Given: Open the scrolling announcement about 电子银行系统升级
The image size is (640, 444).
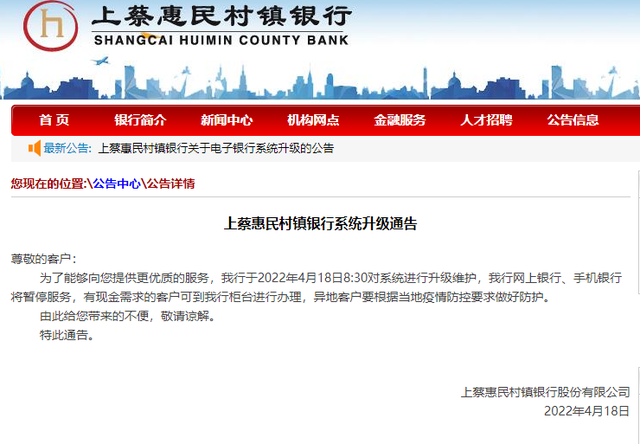Looking at the screenshot, I should pyautogui.click(x=216, y=148).
